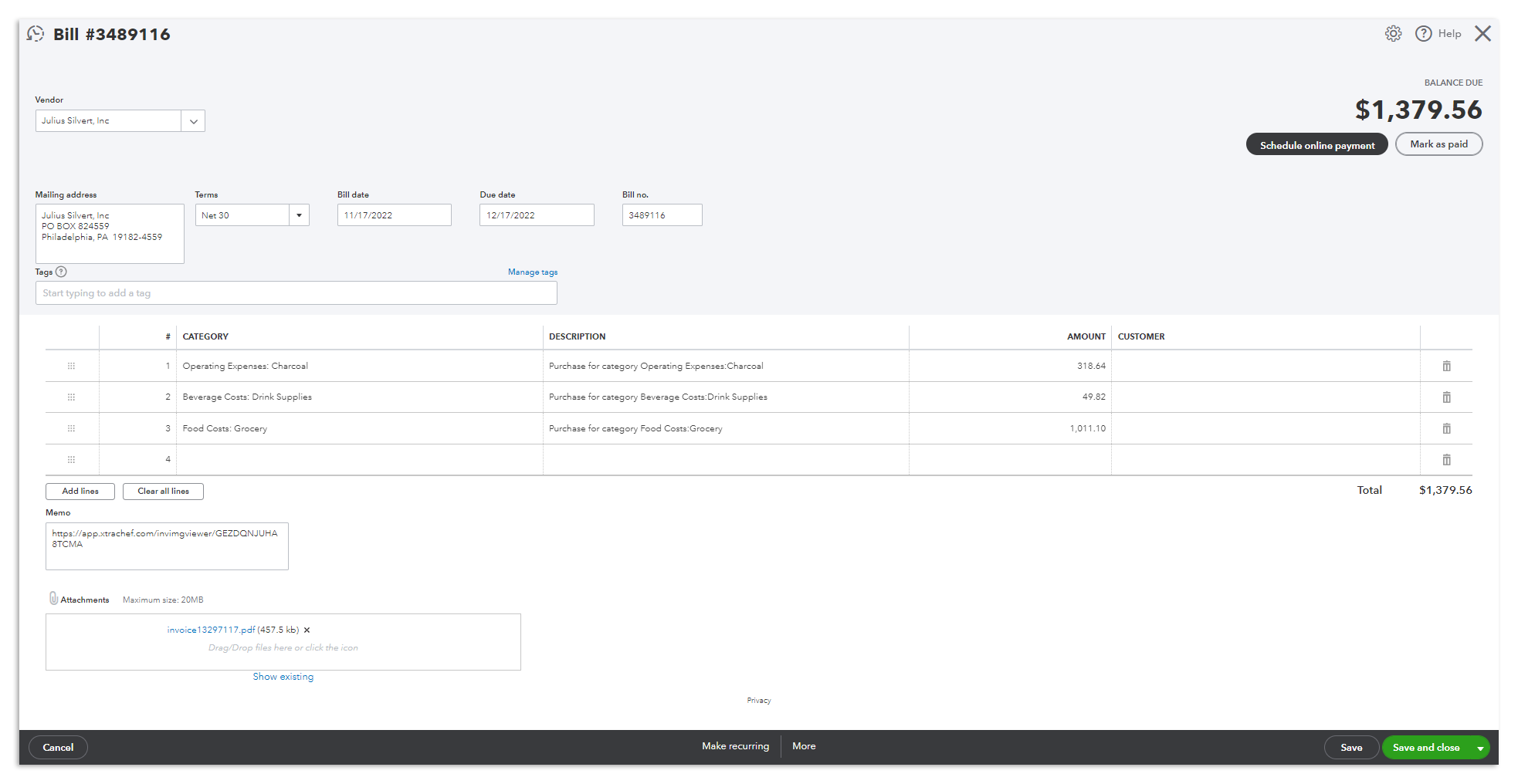Open the Manage tags link
This screenshot has width=1518, height=784.
tap(532, 272)
